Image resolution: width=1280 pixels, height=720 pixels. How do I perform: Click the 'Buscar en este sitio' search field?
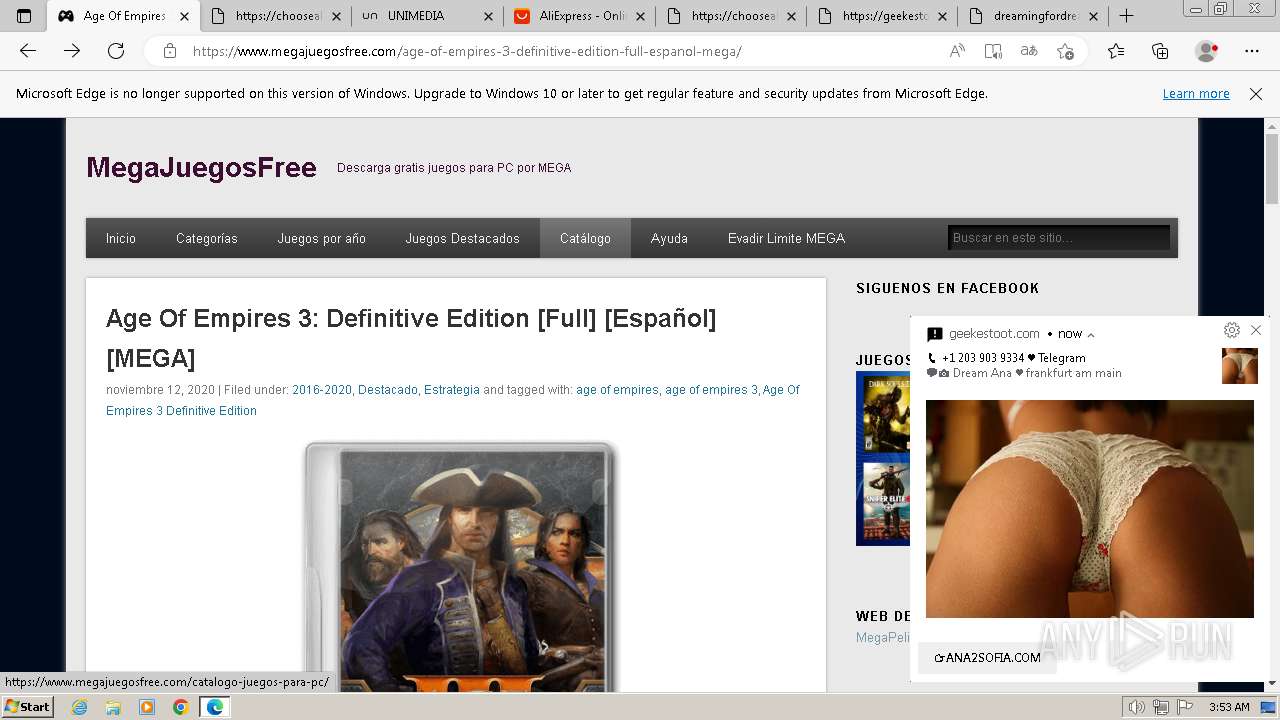[x=1058, y=238]
